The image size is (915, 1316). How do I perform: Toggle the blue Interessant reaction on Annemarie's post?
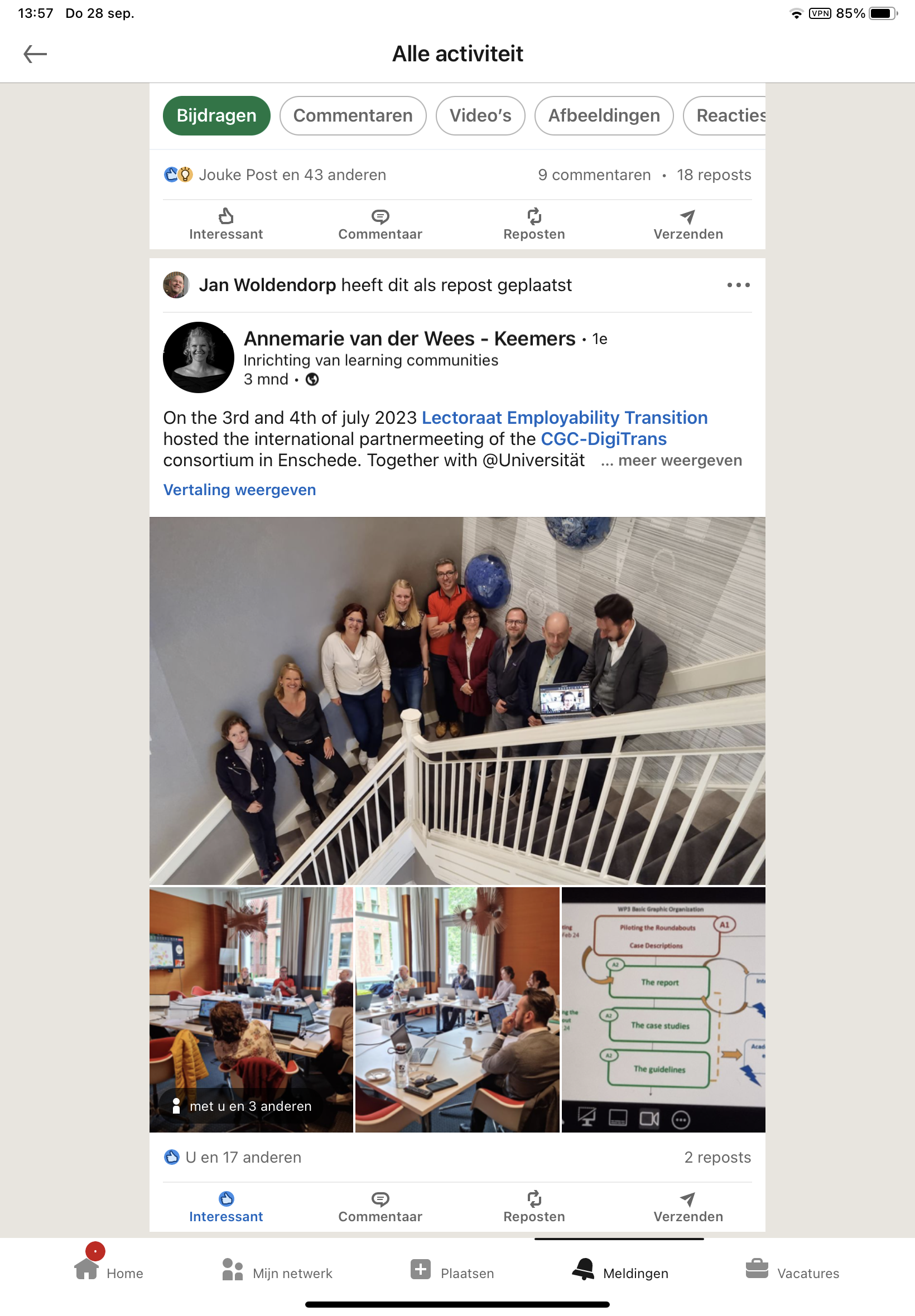[226, 1207]
